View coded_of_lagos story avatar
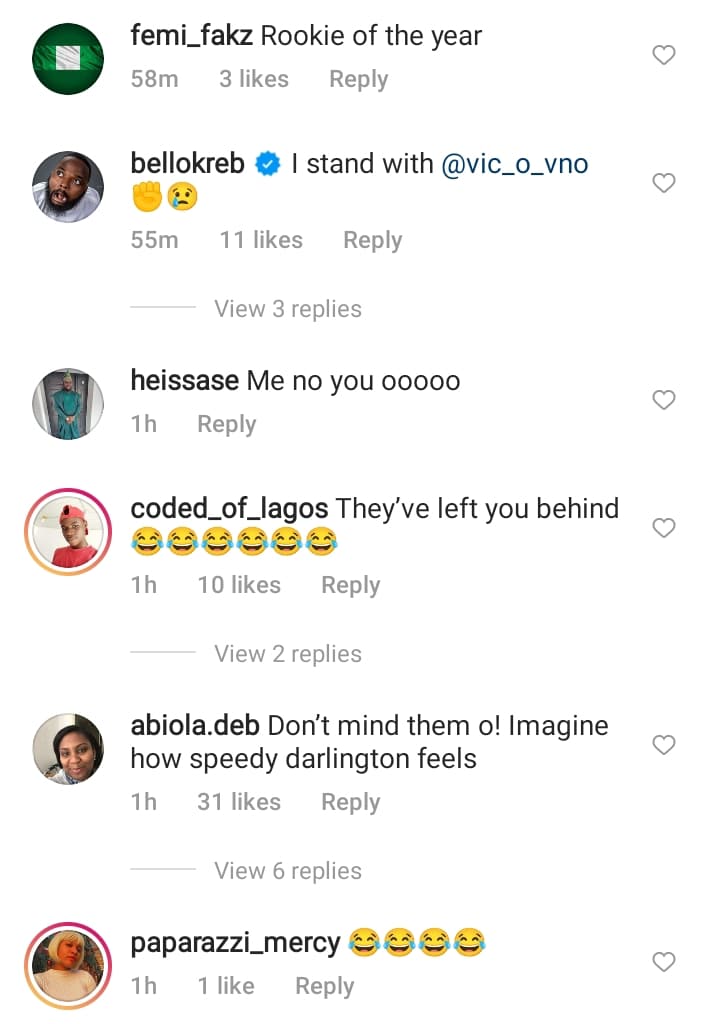This screenshot has height=1024, width=720. click(x=68, y=531)
